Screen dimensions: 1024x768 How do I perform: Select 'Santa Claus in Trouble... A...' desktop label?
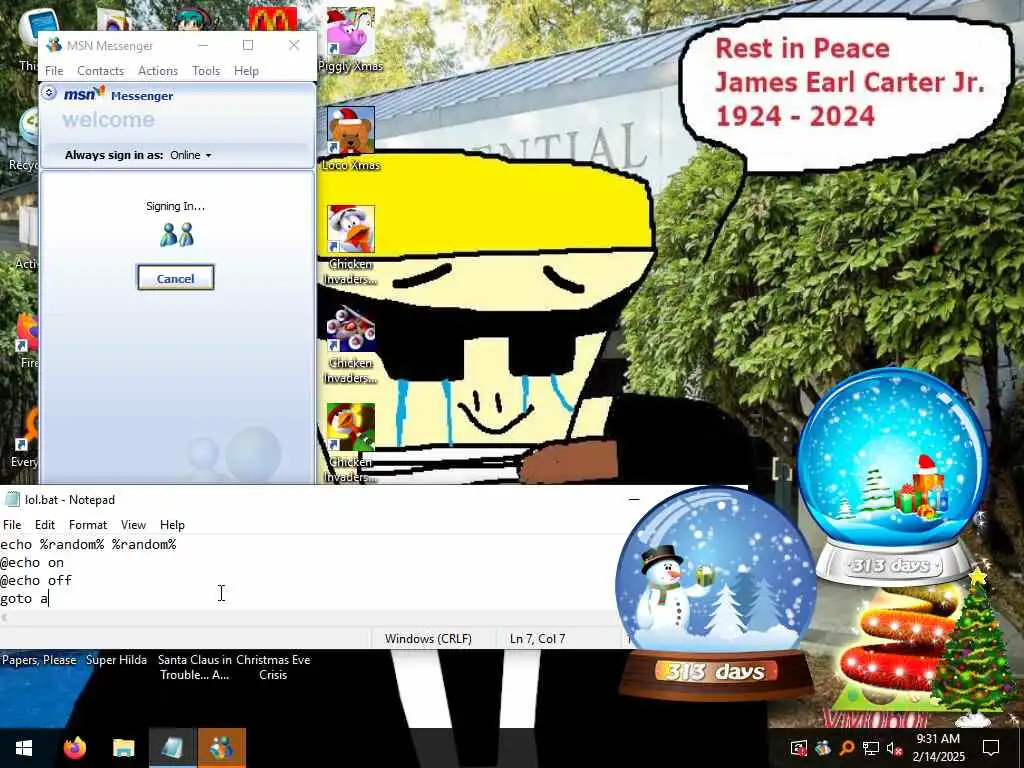click(195, 667)
